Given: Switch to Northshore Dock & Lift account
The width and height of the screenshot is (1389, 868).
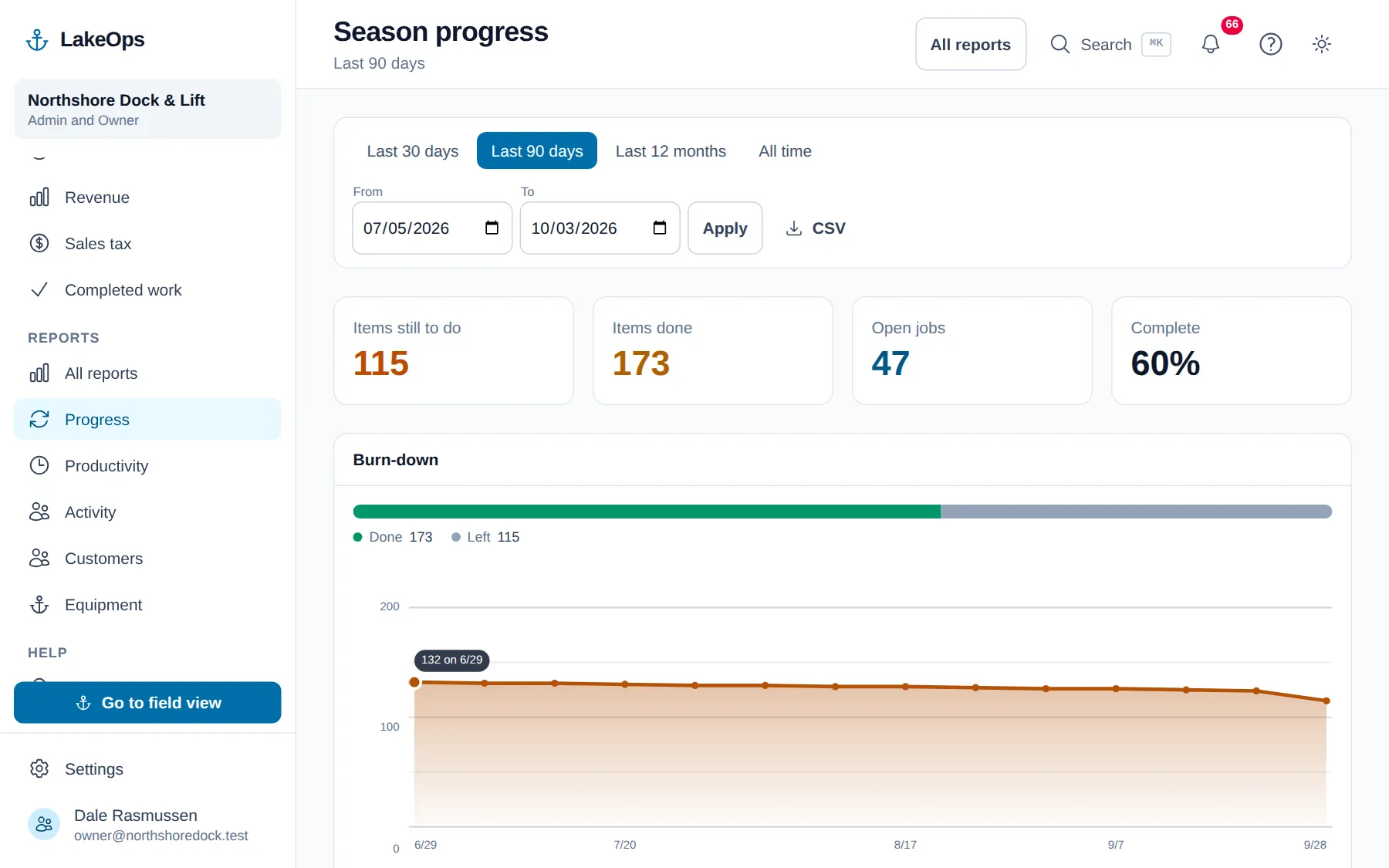Looking at the screenshot, I should (147, 109).
